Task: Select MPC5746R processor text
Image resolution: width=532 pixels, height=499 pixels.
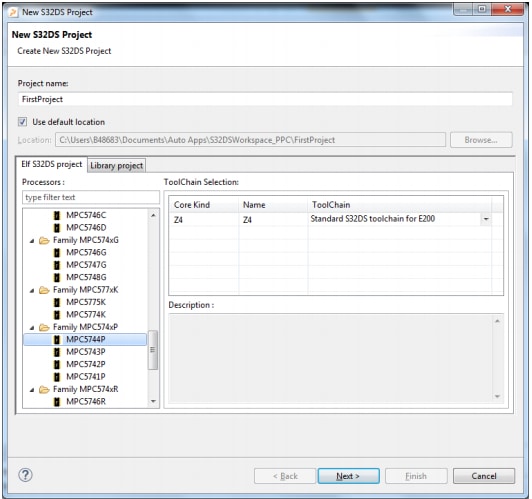Action: tap(86, 402)
